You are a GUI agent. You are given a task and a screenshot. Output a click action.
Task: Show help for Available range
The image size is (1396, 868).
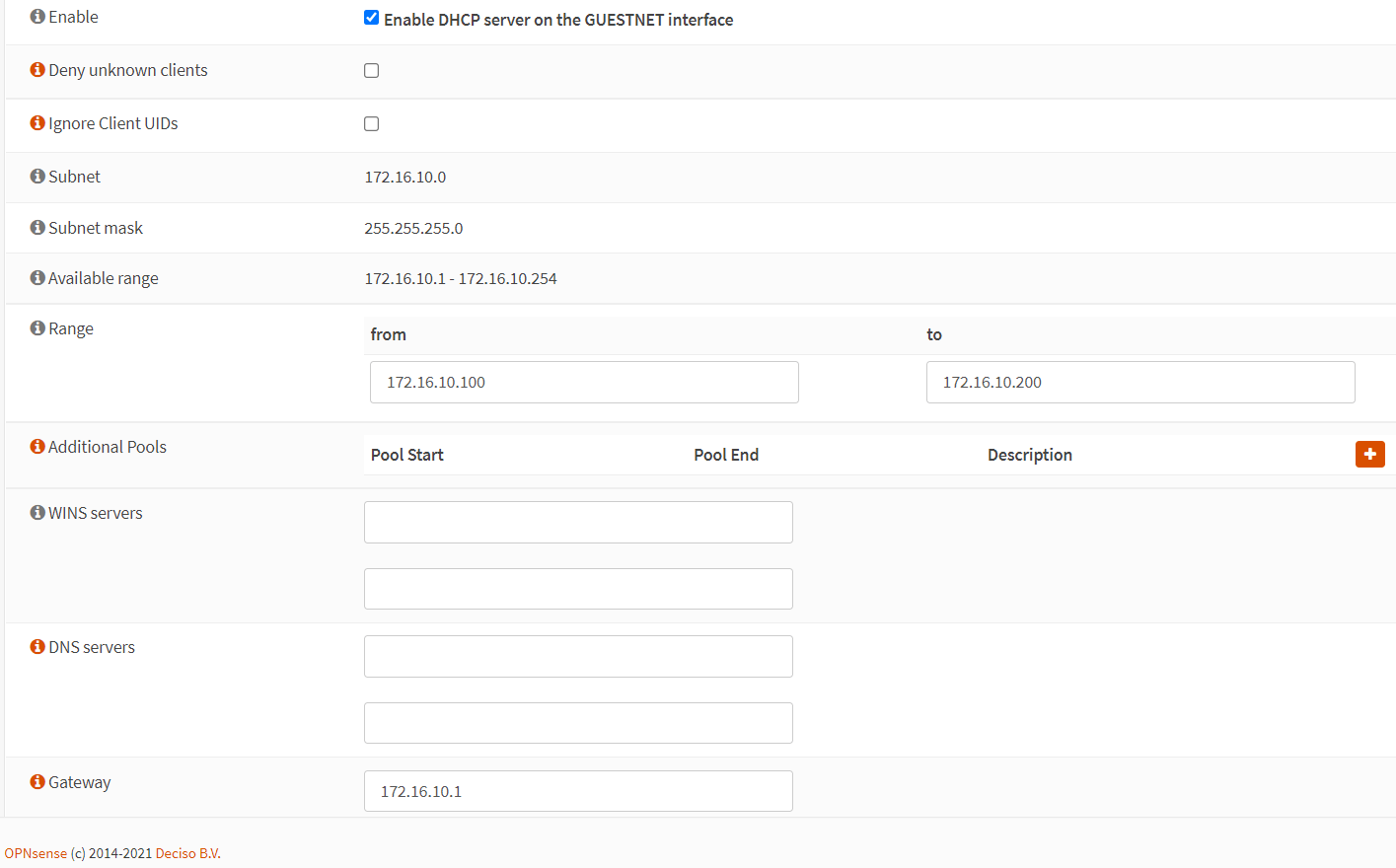click(37, 278)
